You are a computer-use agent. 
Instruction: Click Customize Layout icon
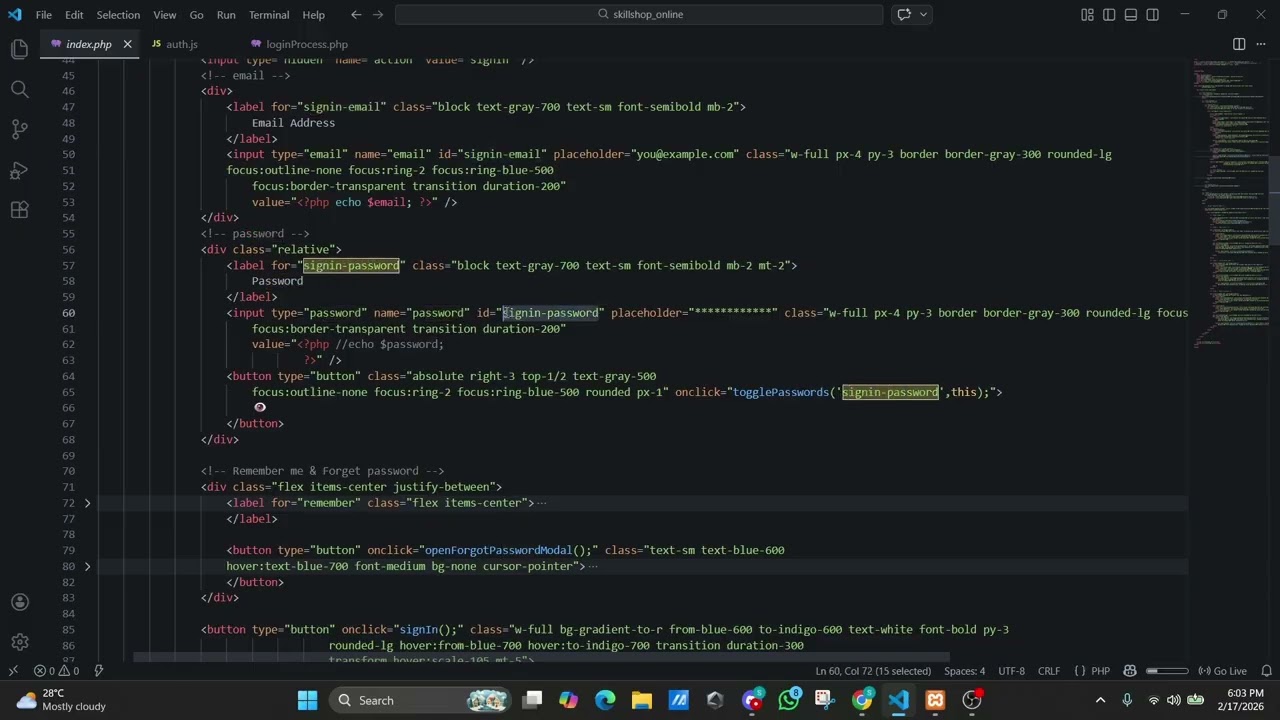1087,14
